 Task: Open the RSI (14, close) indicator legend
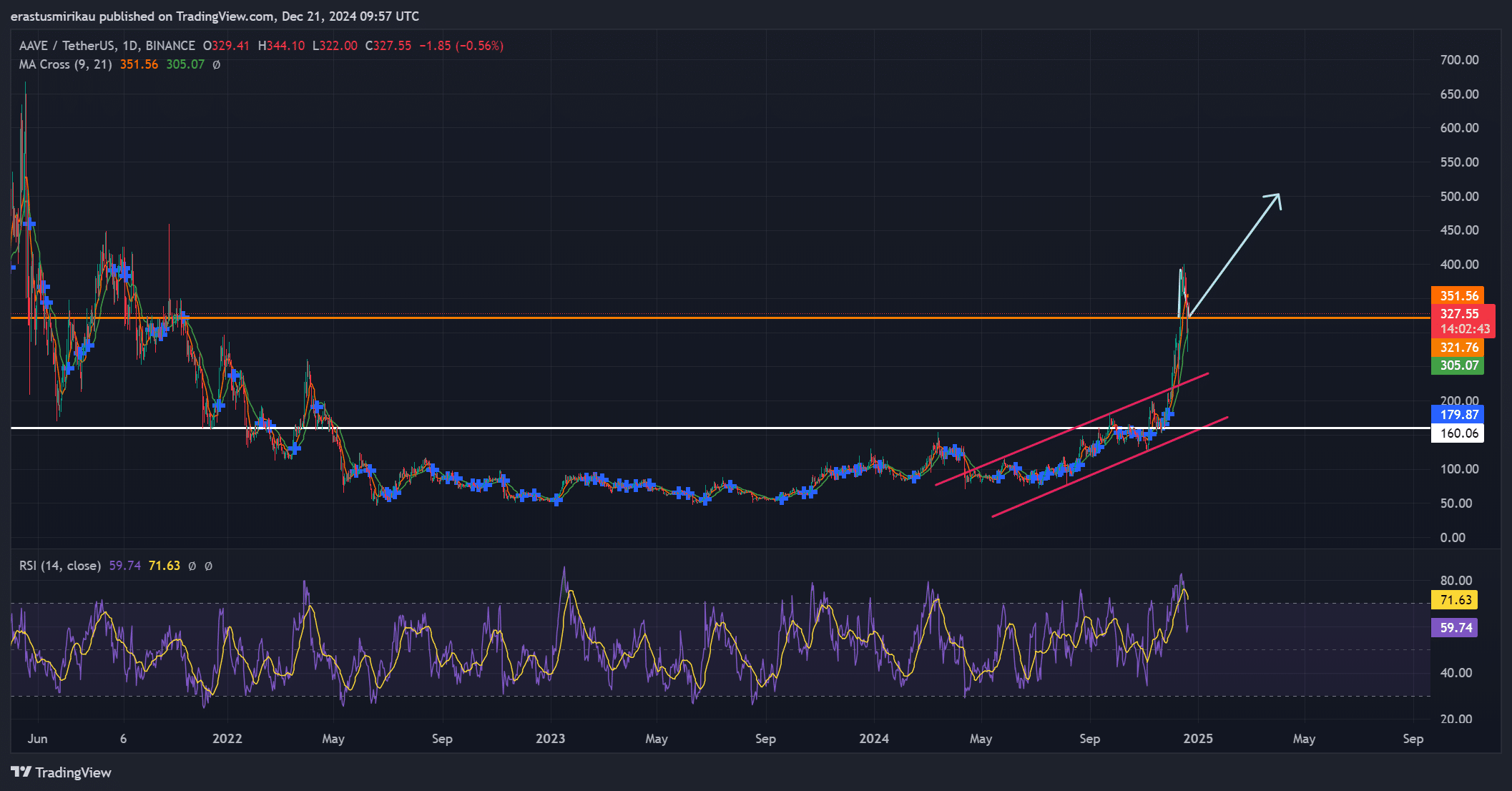click(60, 566)
